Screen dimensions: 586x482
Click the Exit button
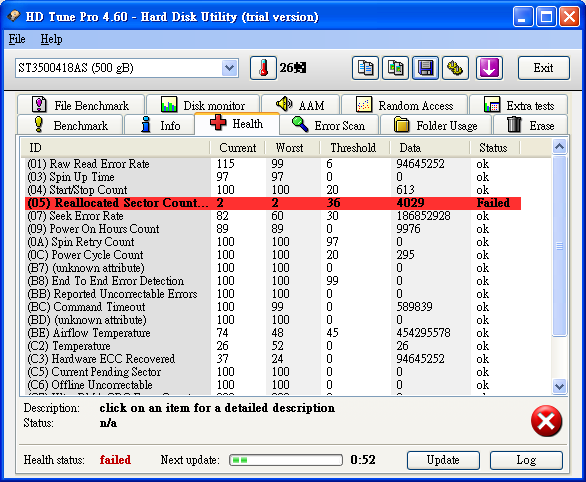(x=544, y=68)
